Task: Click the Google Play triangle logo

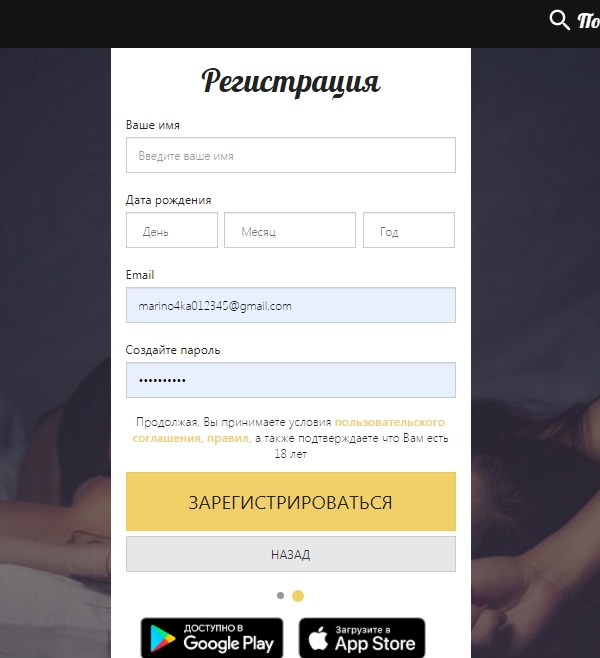Action: point(162,638)
